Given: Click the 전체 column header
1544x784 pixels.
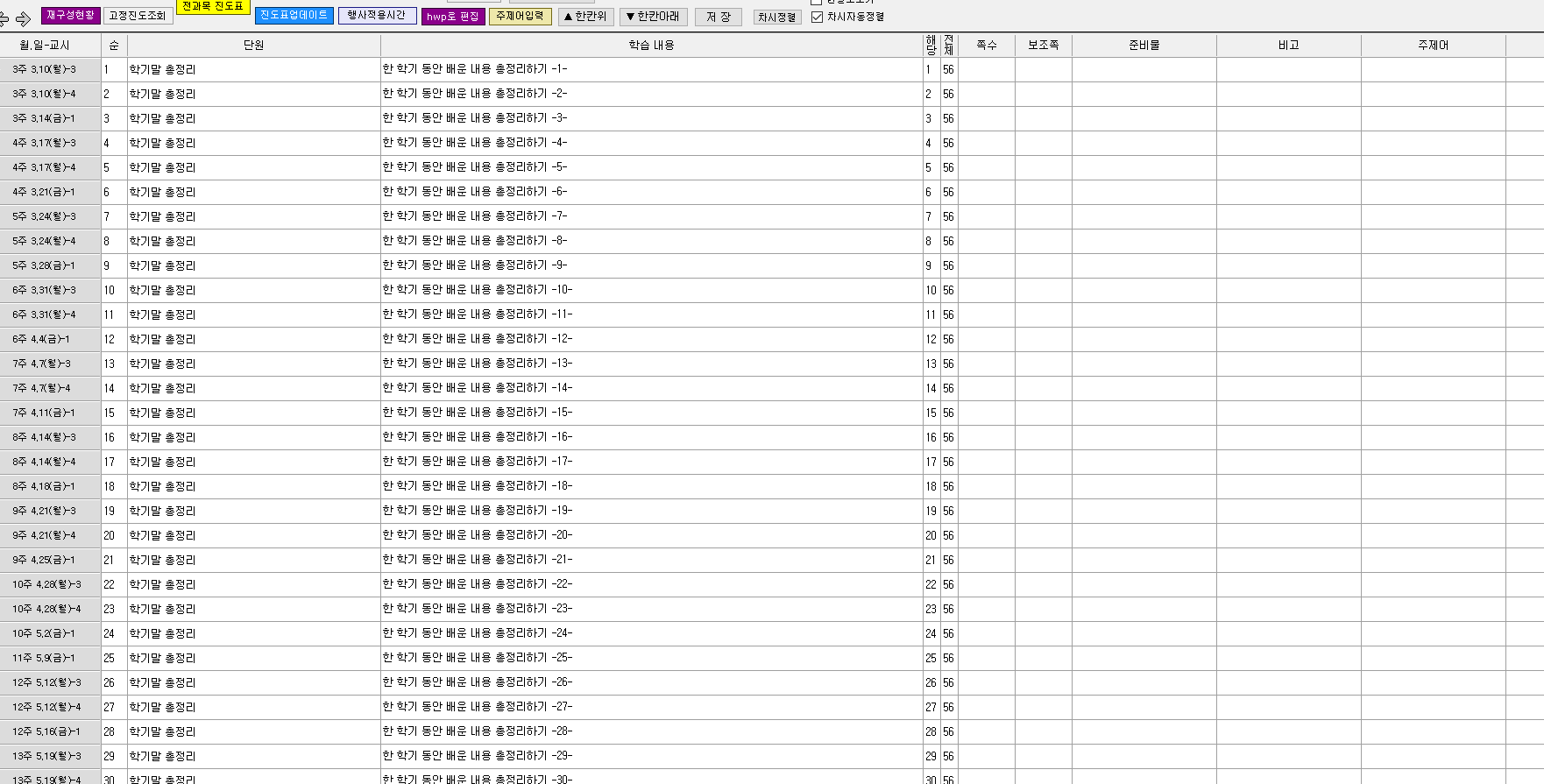Looking at the screenshot, I should click(949, 45).
